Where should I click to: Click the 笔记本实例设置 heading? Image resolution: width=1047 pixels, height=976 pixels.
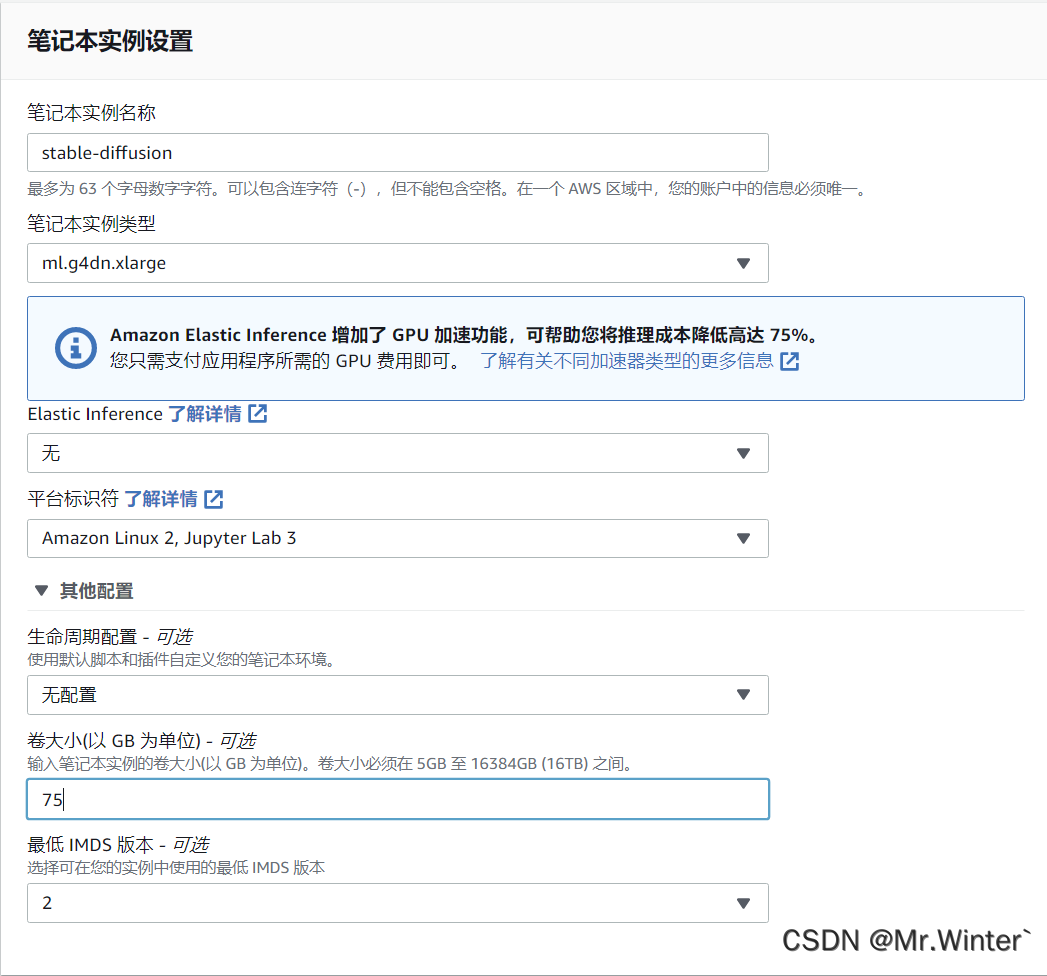[x=110, y=41]
